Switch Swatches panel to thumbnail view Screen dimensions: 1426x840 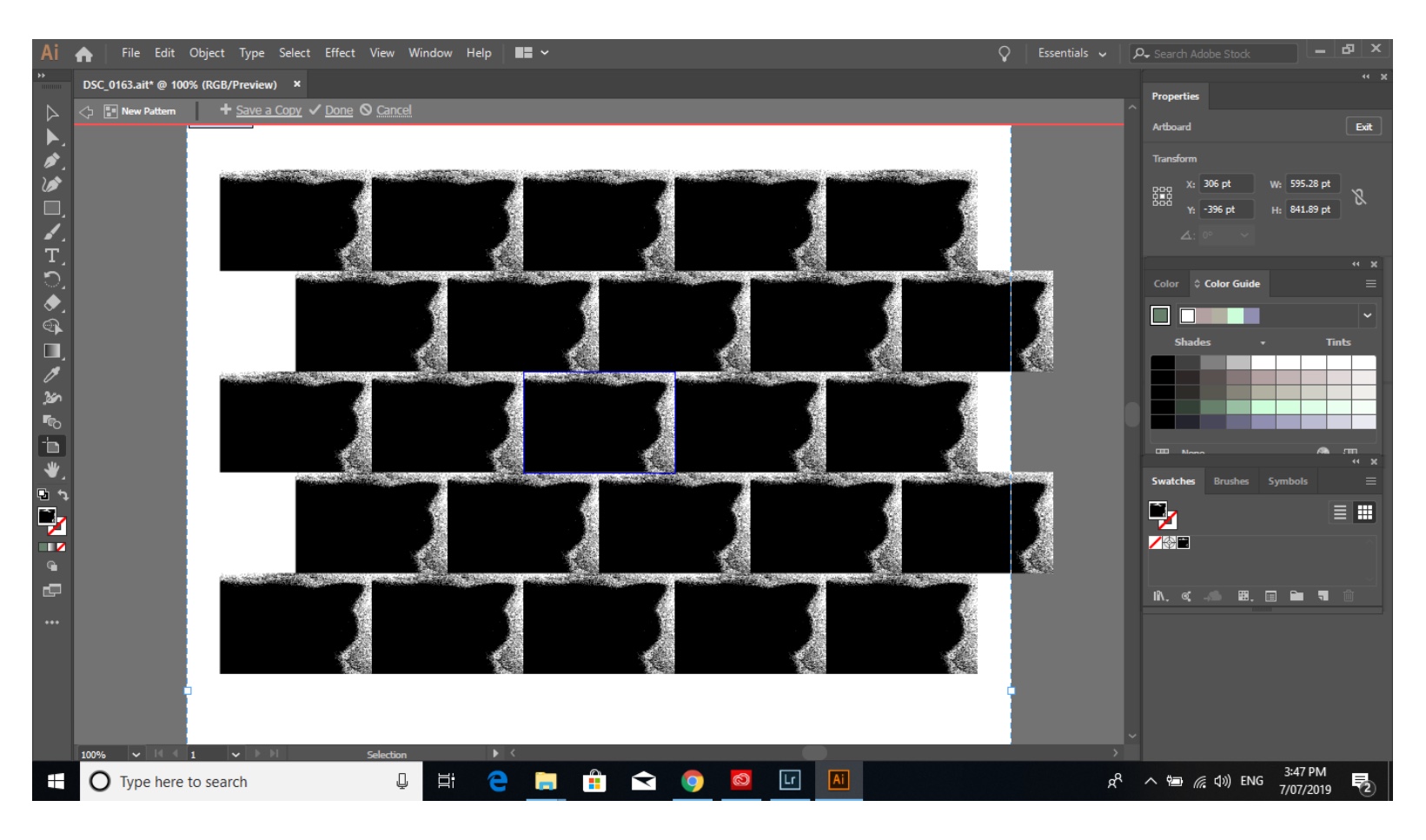pyautogui.click(x=1364, y=513)
